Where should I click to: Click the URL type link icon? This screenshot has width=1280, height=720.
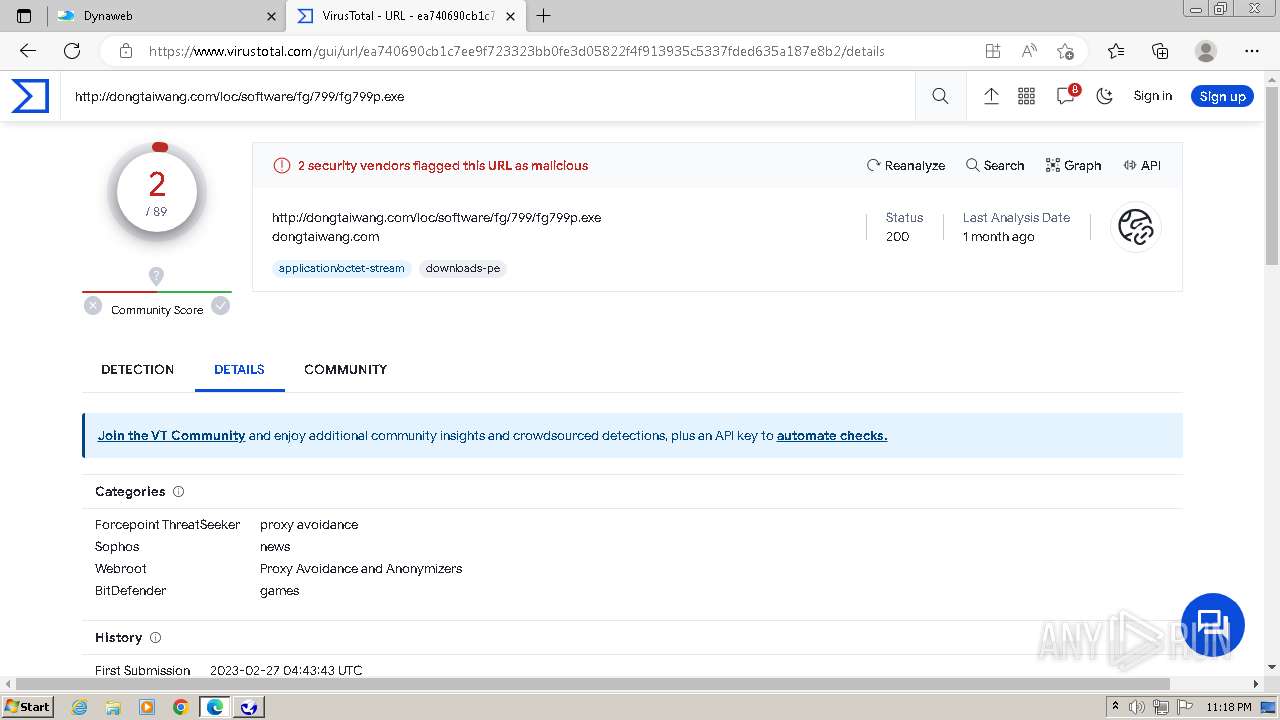pyautogui.click(x=1135, y=227)
